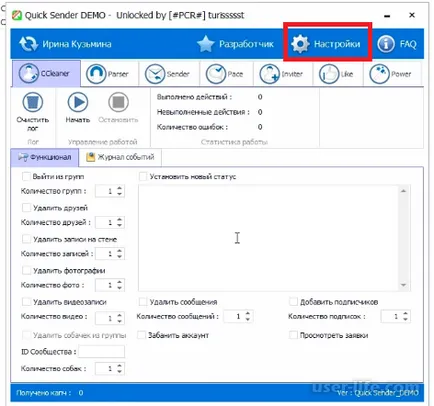Click Очистить лог trash bin icon
Viewport: 434px width, 406px height.
32,102
